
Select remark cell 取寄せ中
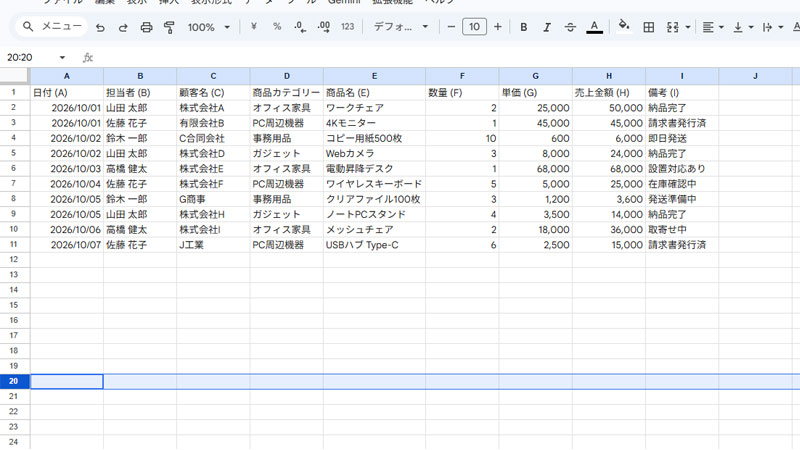[x=682, y=230]
